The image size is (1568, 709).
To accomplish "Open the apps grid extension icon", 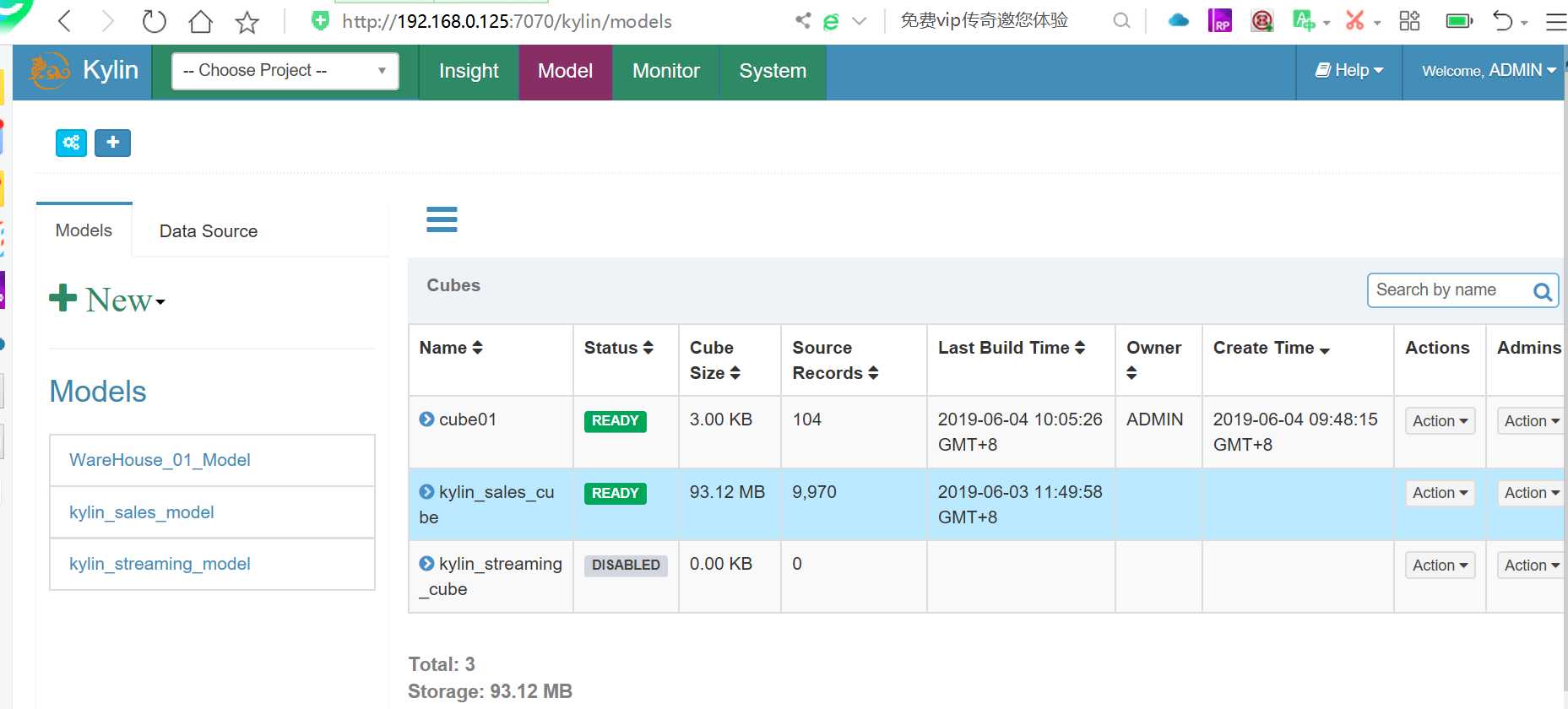I will click(x=1409, y=20).
